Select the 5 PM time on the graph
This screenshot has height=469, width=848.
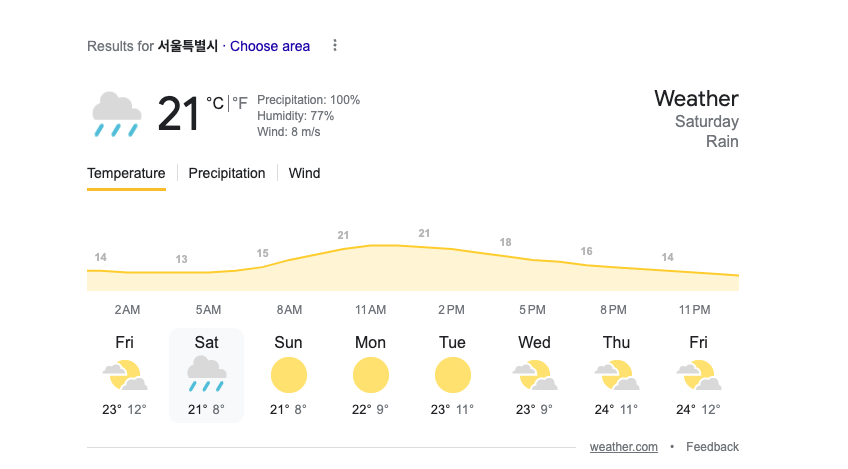532,310
